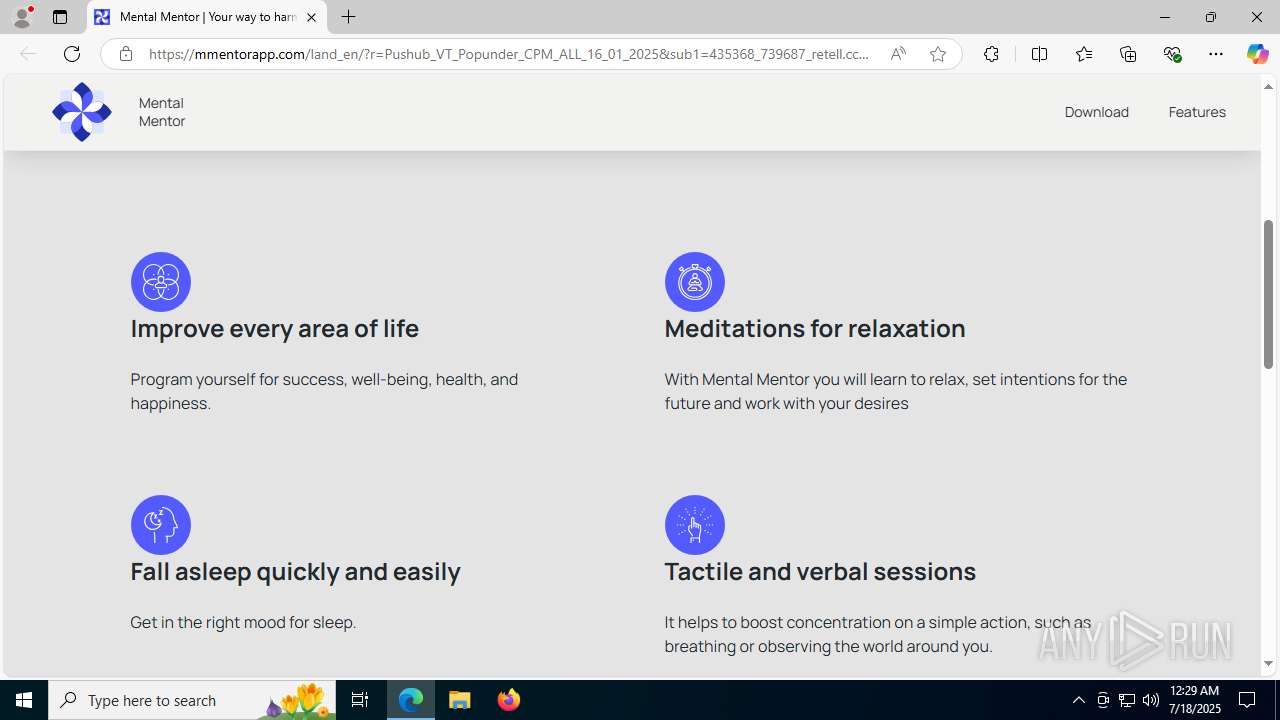The height and width of the screenshot is (720, 1280).
Task: Go to the Download section
Action: pyautogui.click(x=1096, y=112)
